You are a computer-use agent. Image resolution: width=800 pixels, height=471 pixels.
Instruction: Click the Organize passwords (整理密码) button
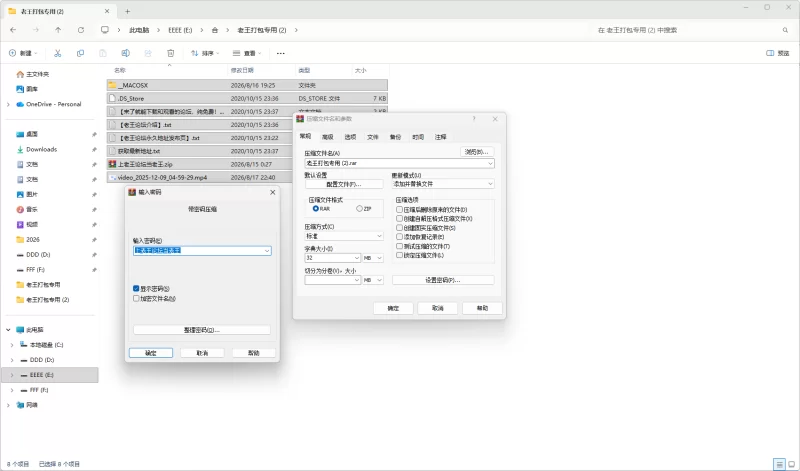pos(202,330)
